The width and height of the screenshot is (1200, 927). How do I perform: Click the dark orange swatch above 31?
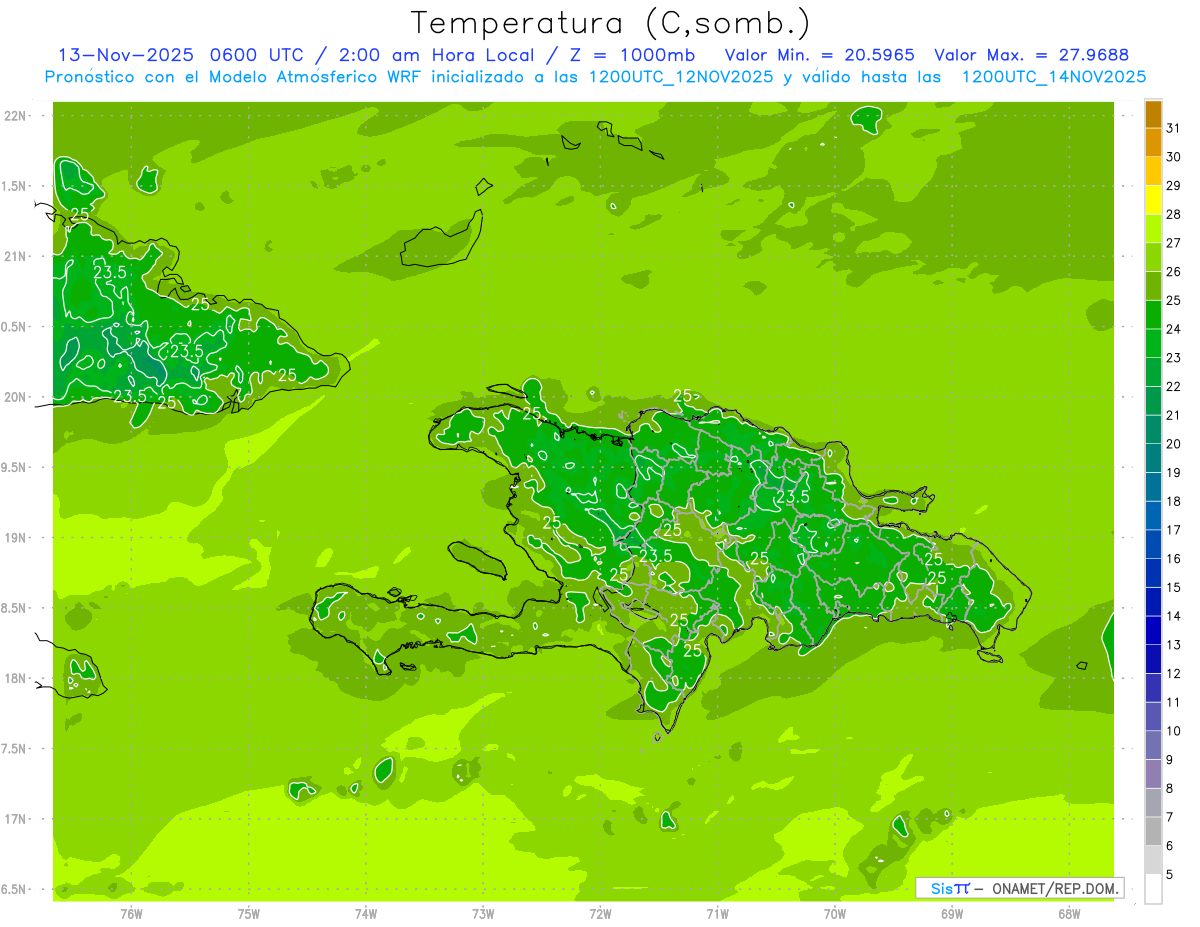click(x=1153, y=114)
